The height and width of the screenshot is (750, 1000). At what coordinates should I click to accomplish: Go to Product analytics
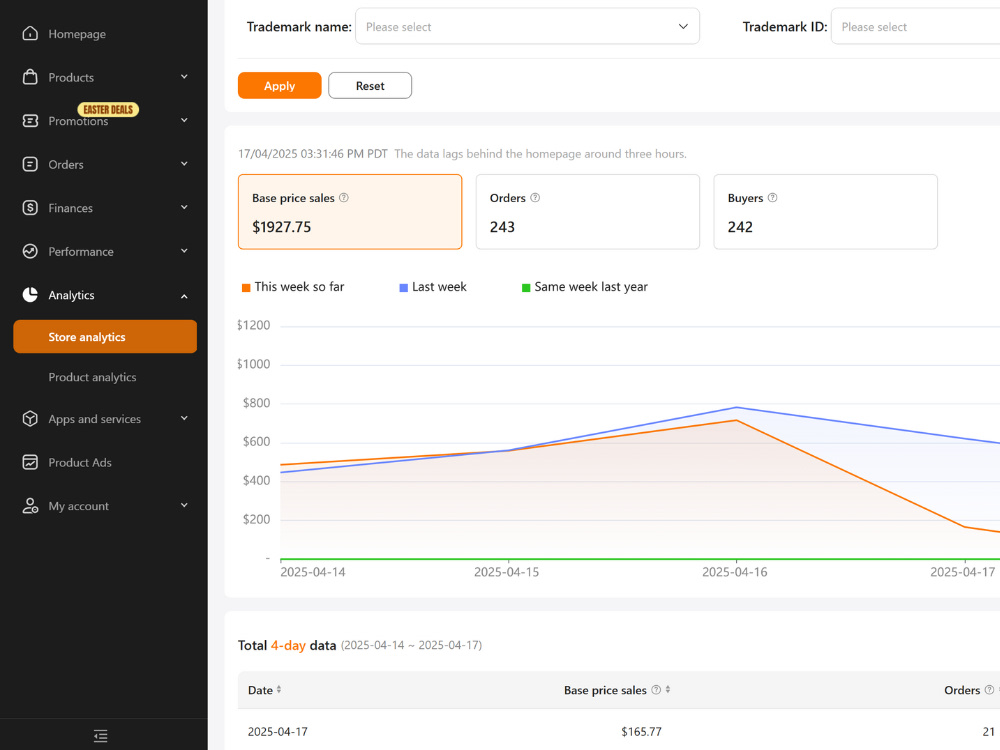tap(92, 377)
